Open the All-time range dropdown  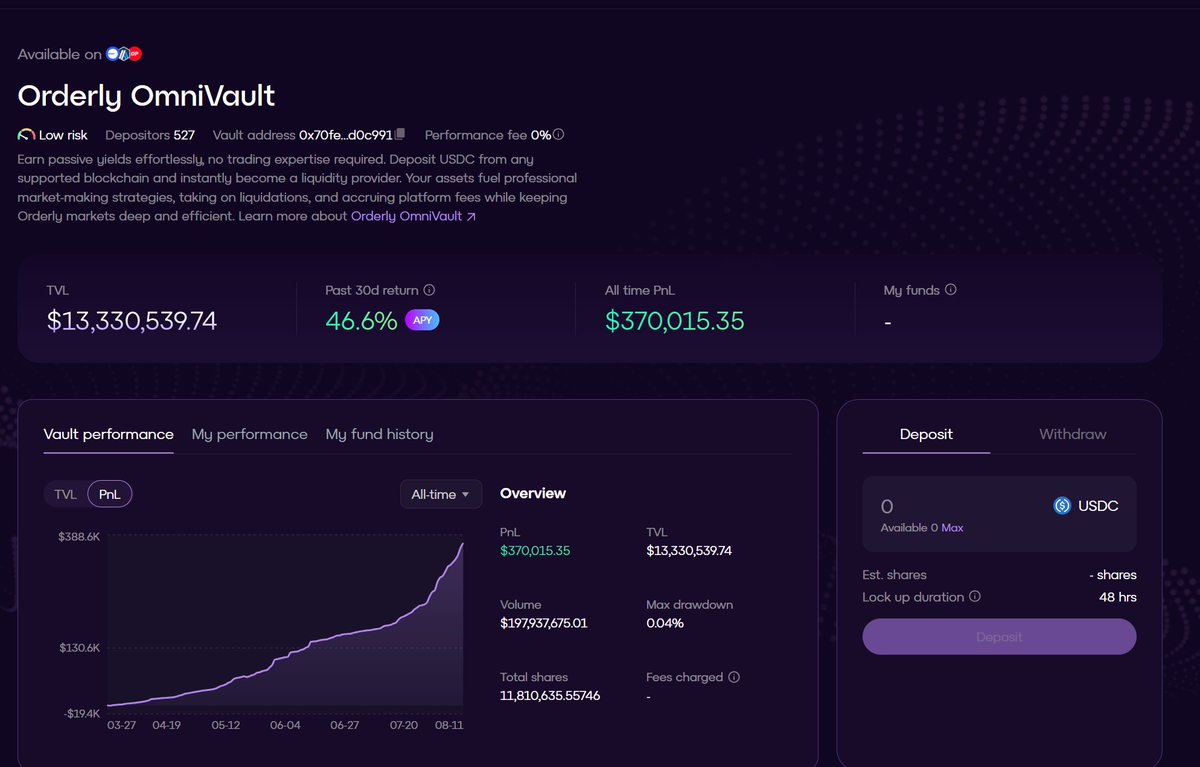point(441,494)
